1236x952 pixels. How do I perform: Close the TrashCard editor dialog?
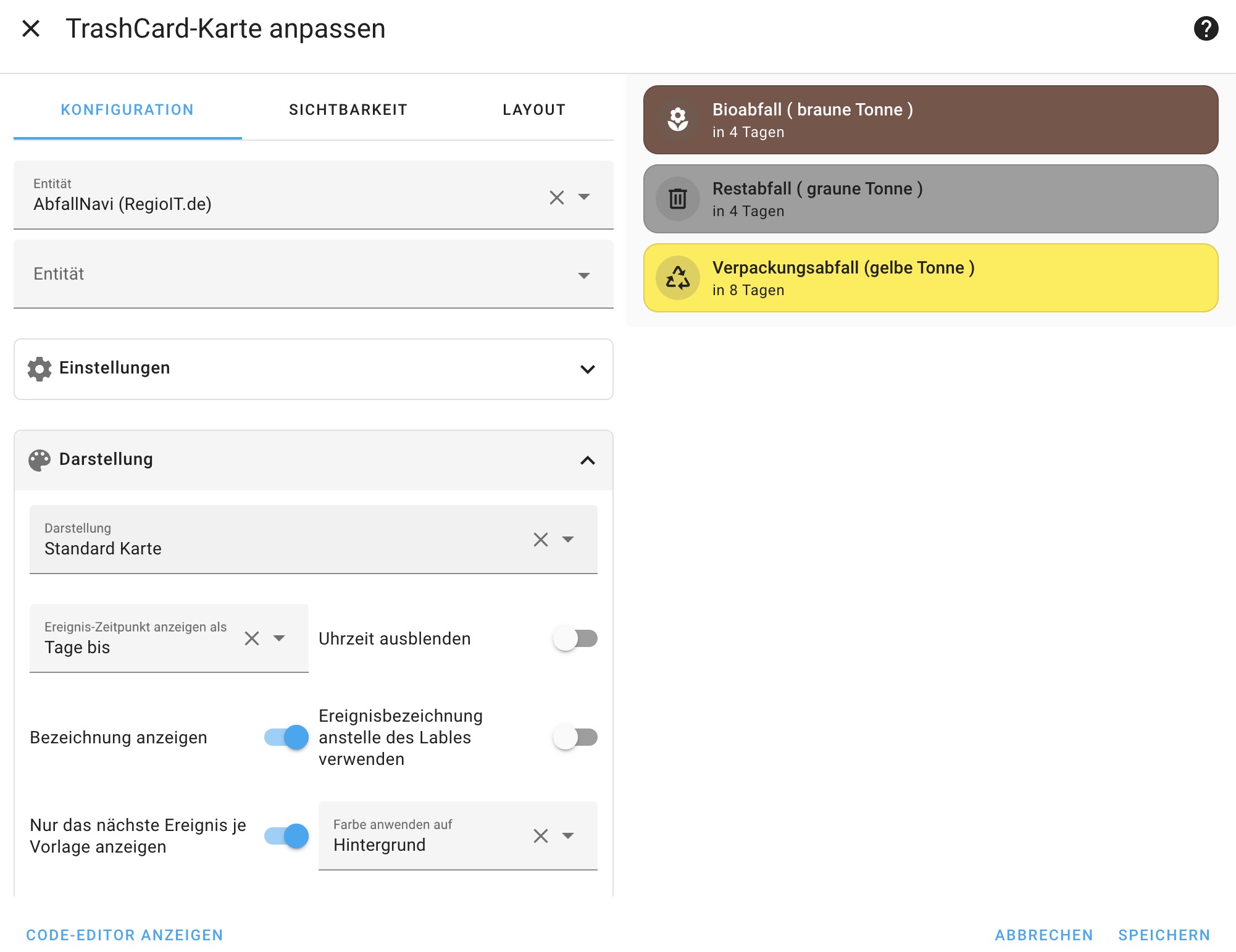[x=31, y=28]
